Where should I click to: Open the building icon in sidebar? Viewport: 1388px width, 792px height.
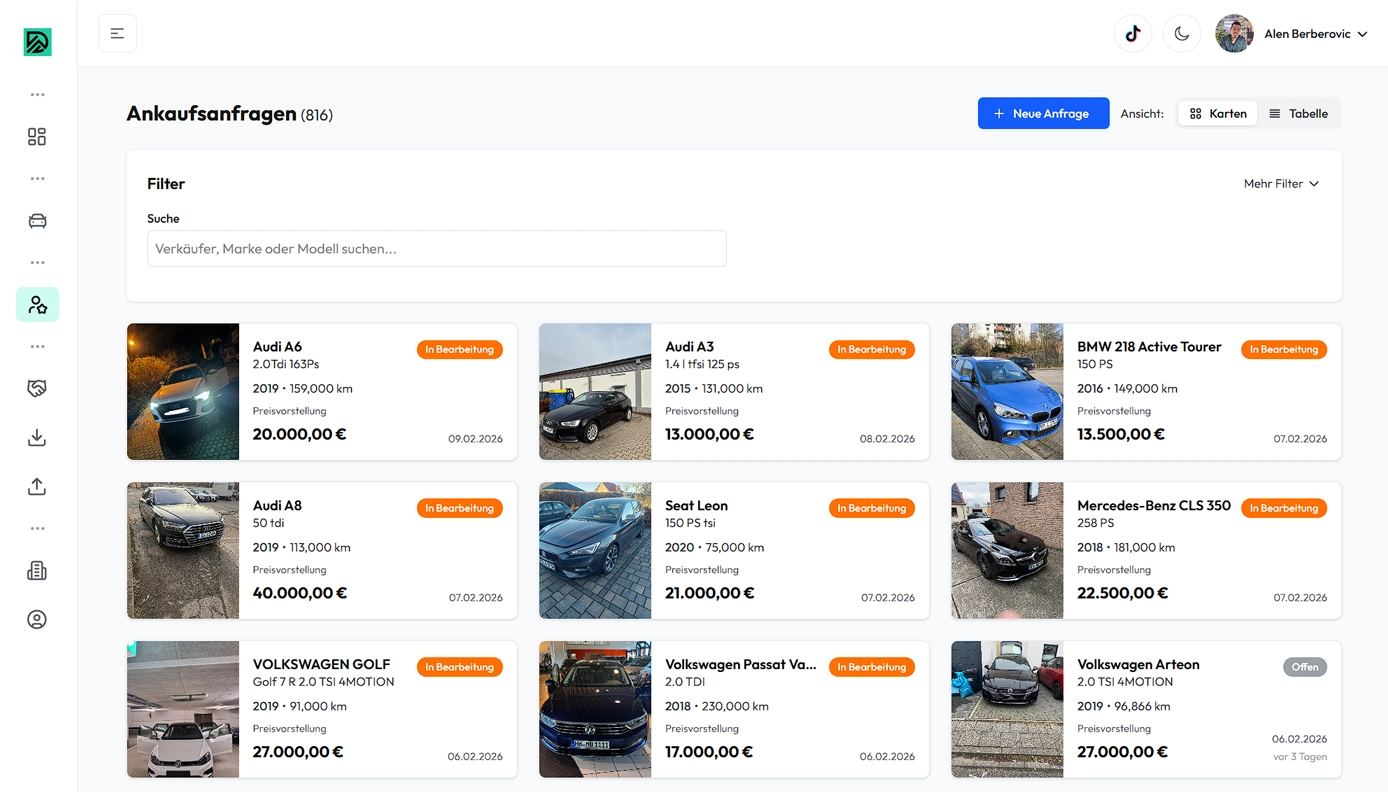[37, 571]
